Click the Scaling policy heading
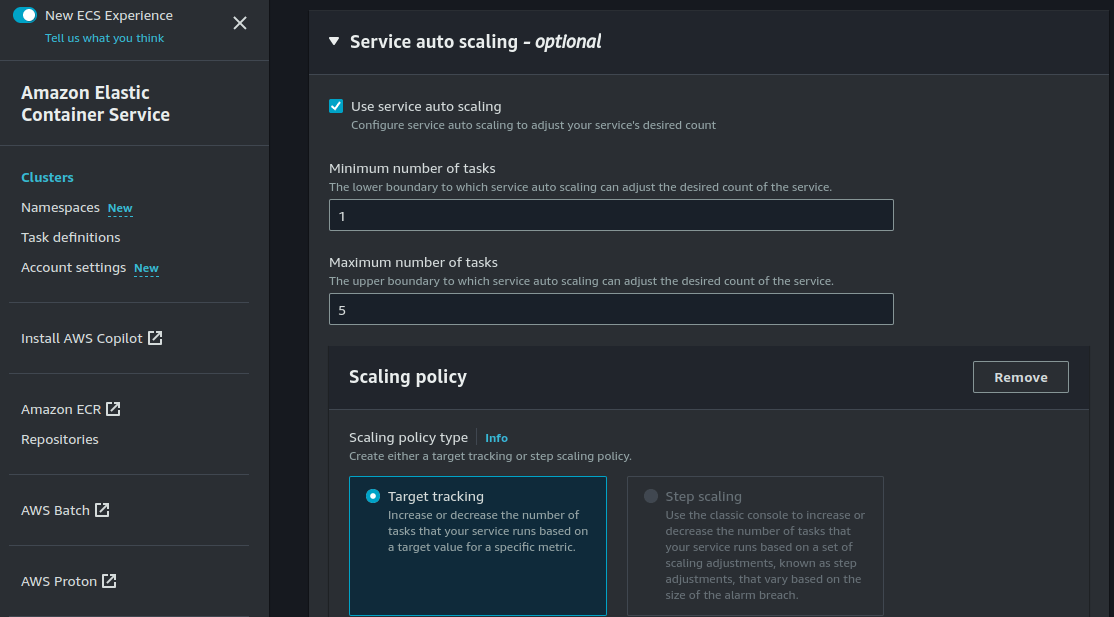 click(408, 377)
